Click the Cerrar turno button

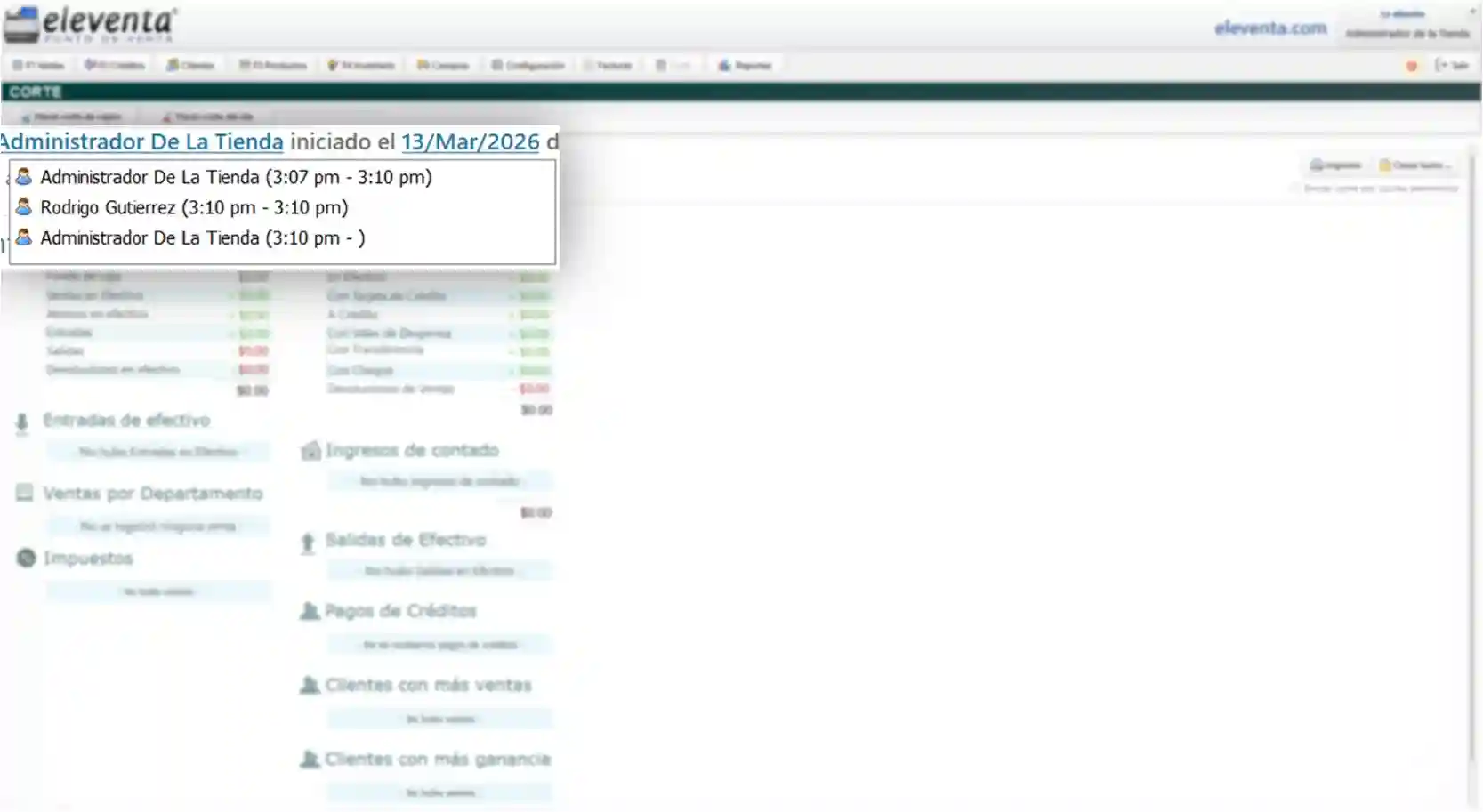click(x=1414, y=165)
